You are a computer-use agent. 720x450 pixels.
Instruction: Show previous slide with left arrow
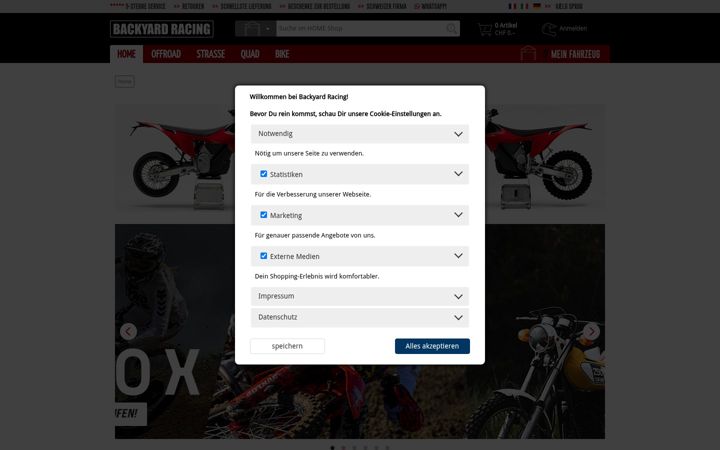click(129, 332)
